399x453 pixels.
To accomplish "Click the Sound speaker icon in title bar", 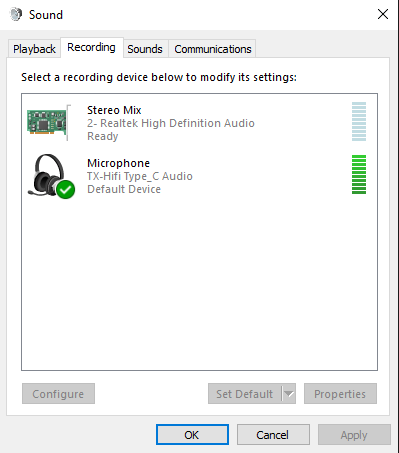I will click(16, 14).
